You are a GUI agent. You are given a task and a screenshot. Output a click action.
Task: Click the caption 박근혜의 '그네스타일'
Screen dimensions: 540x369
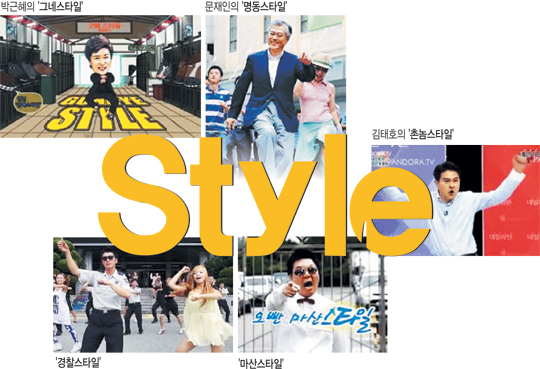click(x=41, y=6)
